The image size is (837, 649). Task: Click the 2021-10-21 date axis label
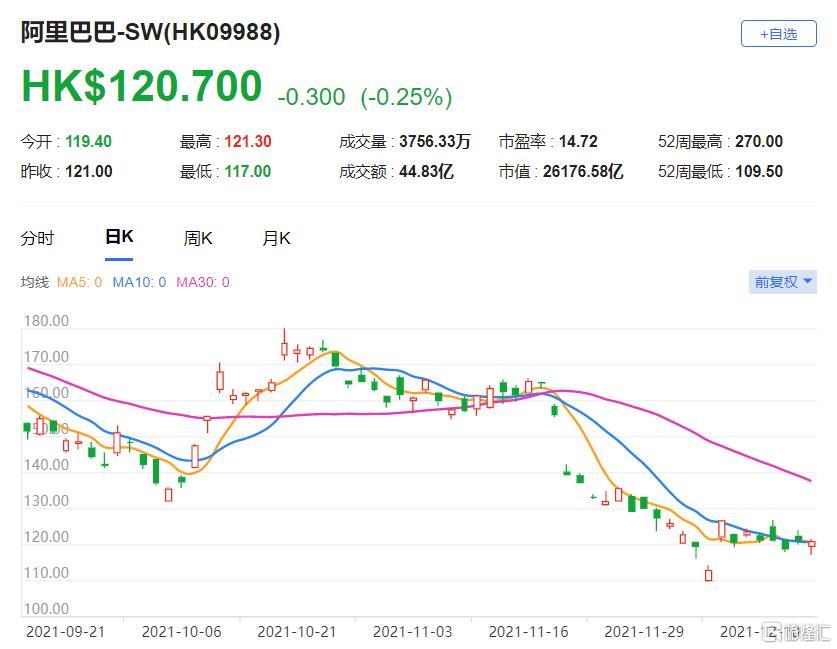pos(297,632)
